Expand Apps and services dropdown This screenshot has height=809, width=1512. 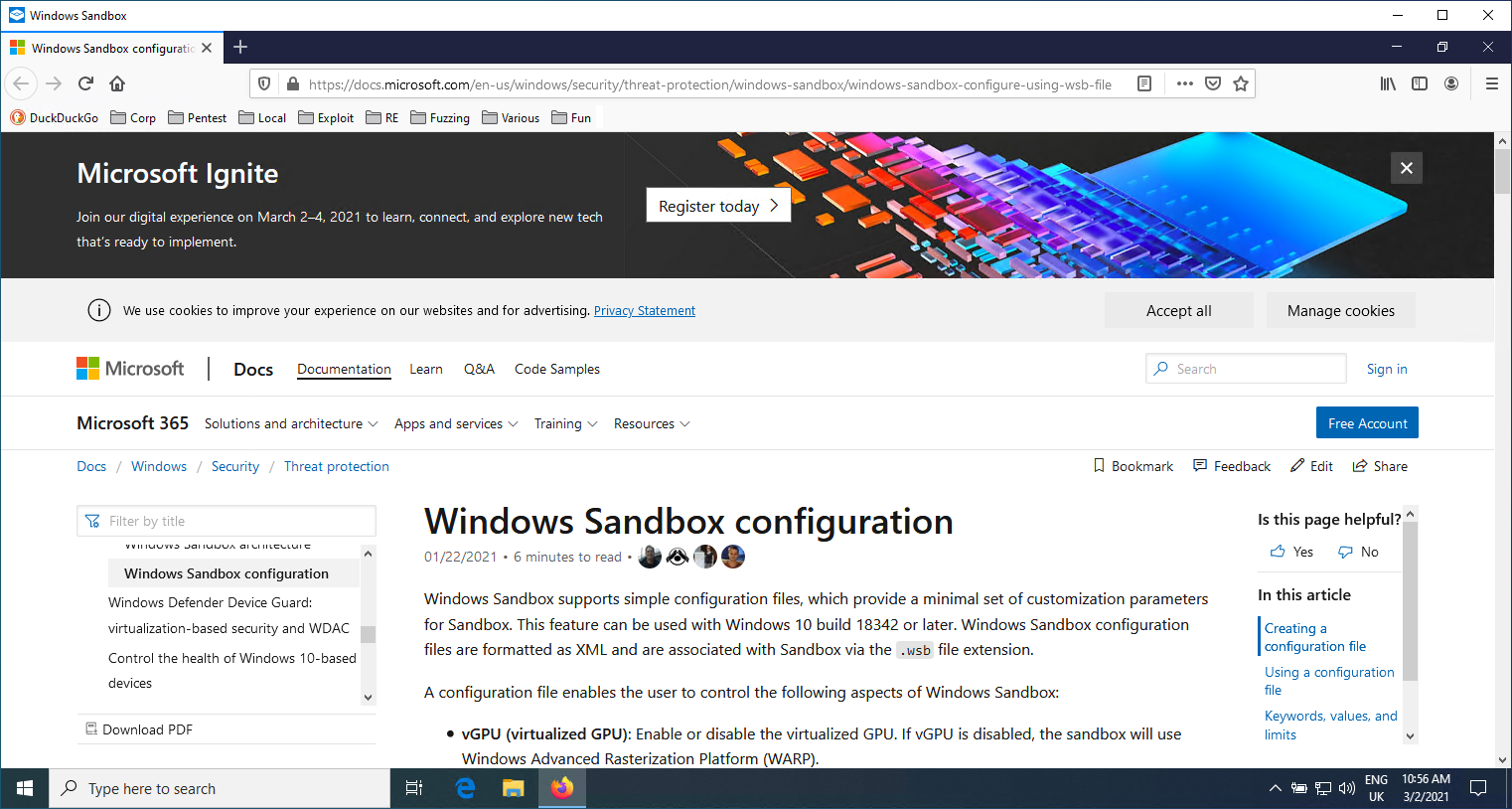[456, 423]
